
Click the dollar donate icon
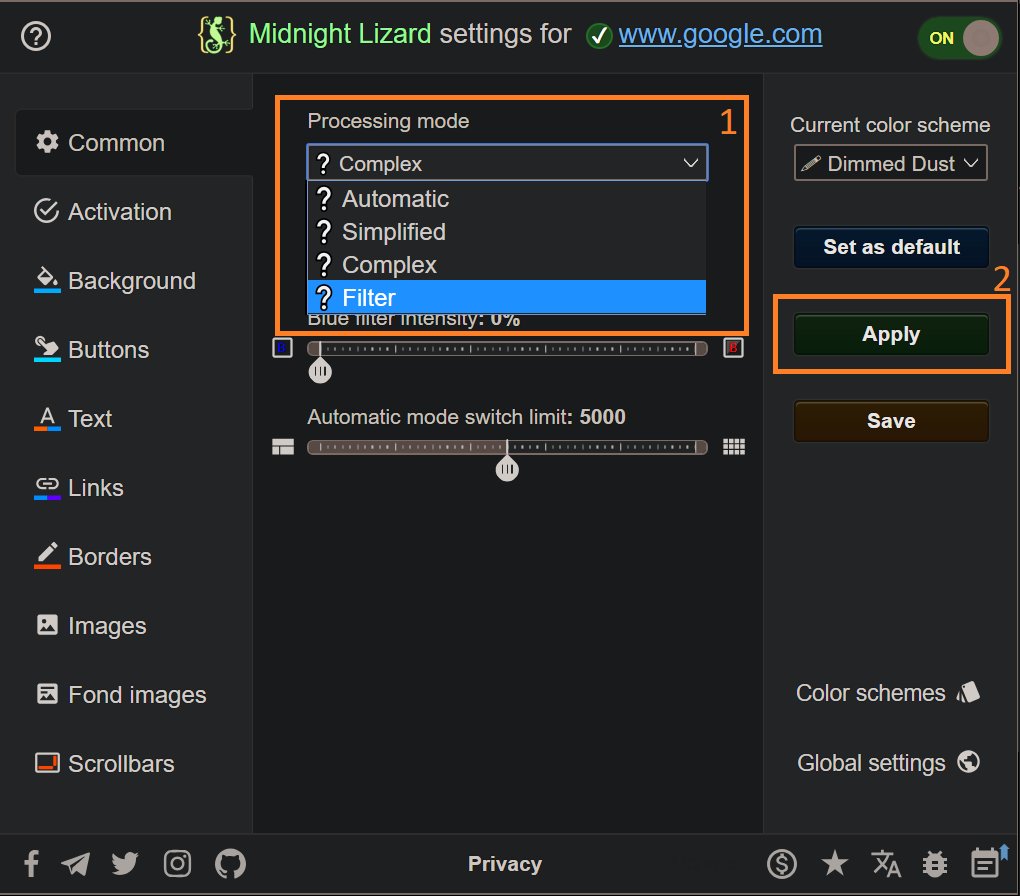782,864
